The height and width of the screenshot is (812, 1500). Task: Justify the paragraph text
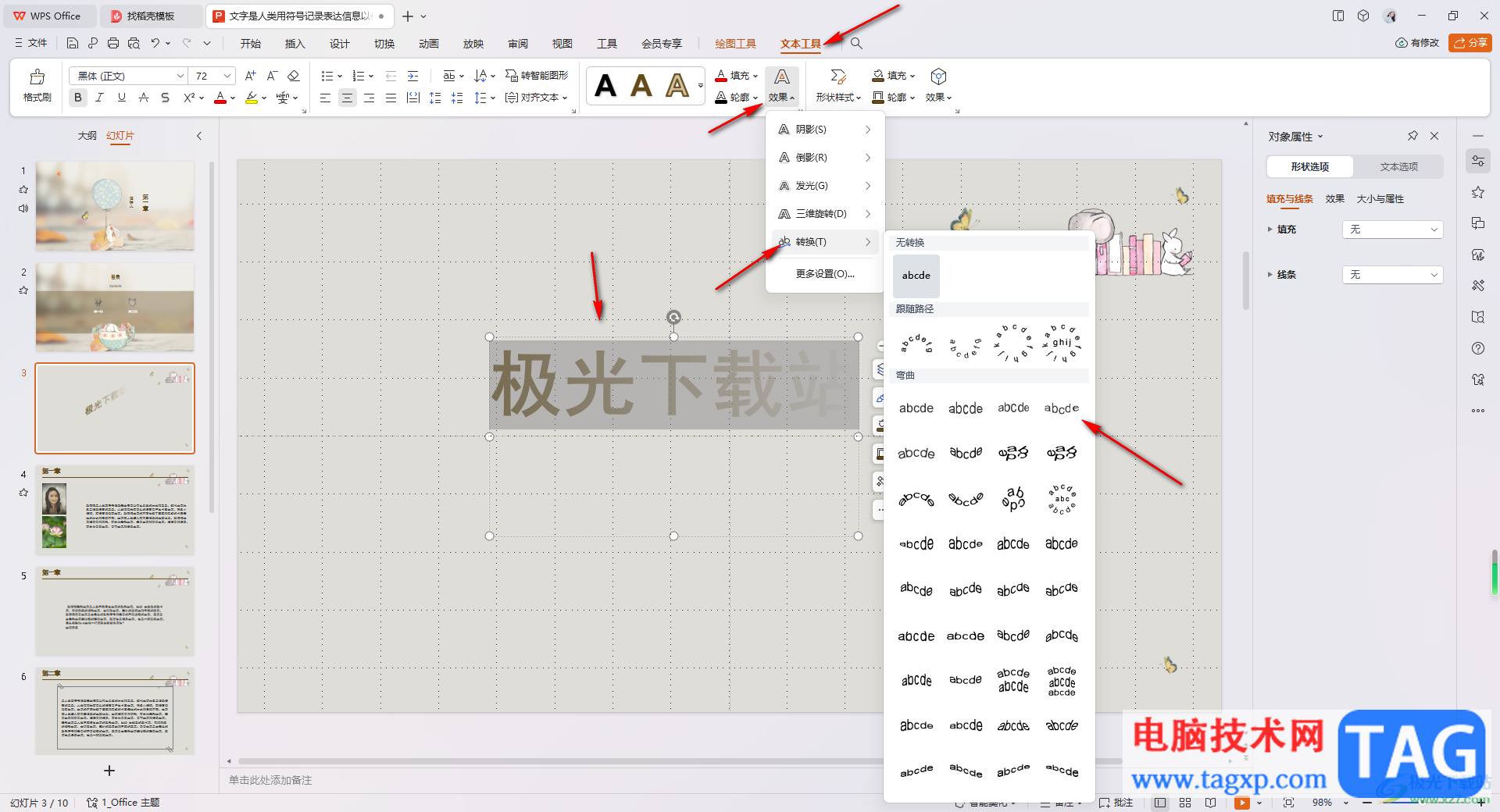[x=391, y=98]
